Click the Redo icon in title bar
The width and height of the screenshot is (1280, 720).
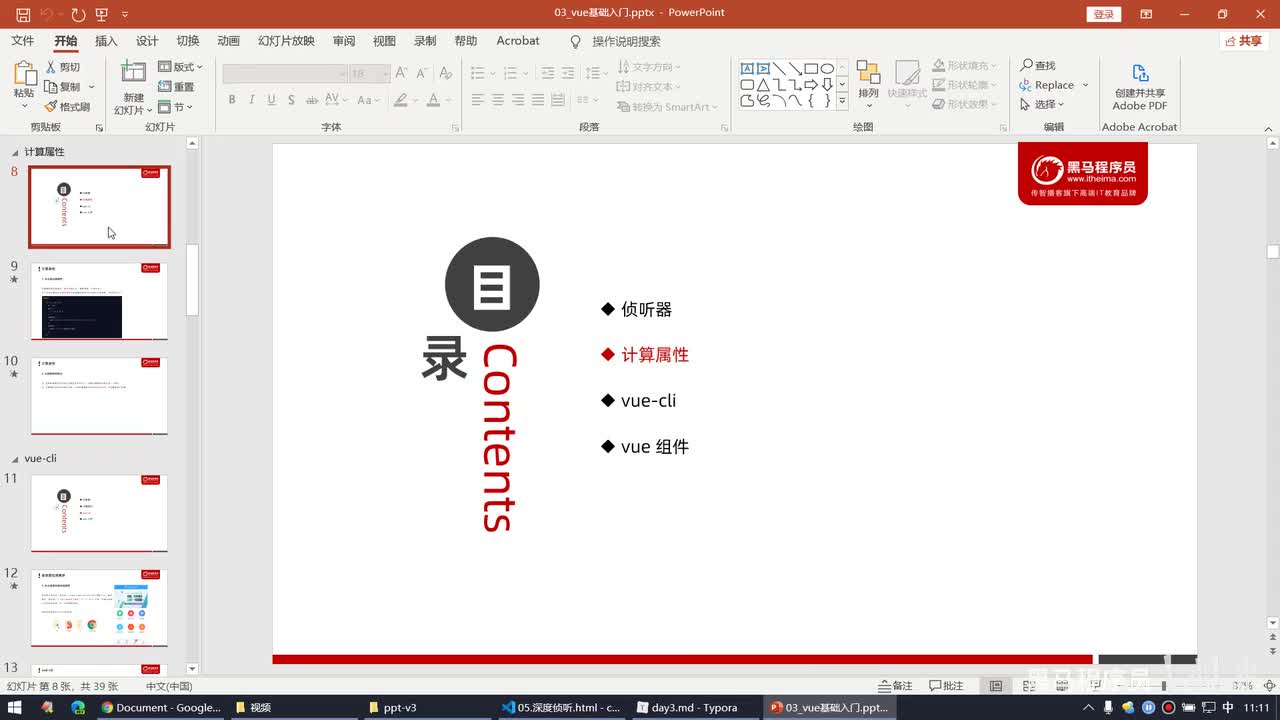tap(78, 14)
